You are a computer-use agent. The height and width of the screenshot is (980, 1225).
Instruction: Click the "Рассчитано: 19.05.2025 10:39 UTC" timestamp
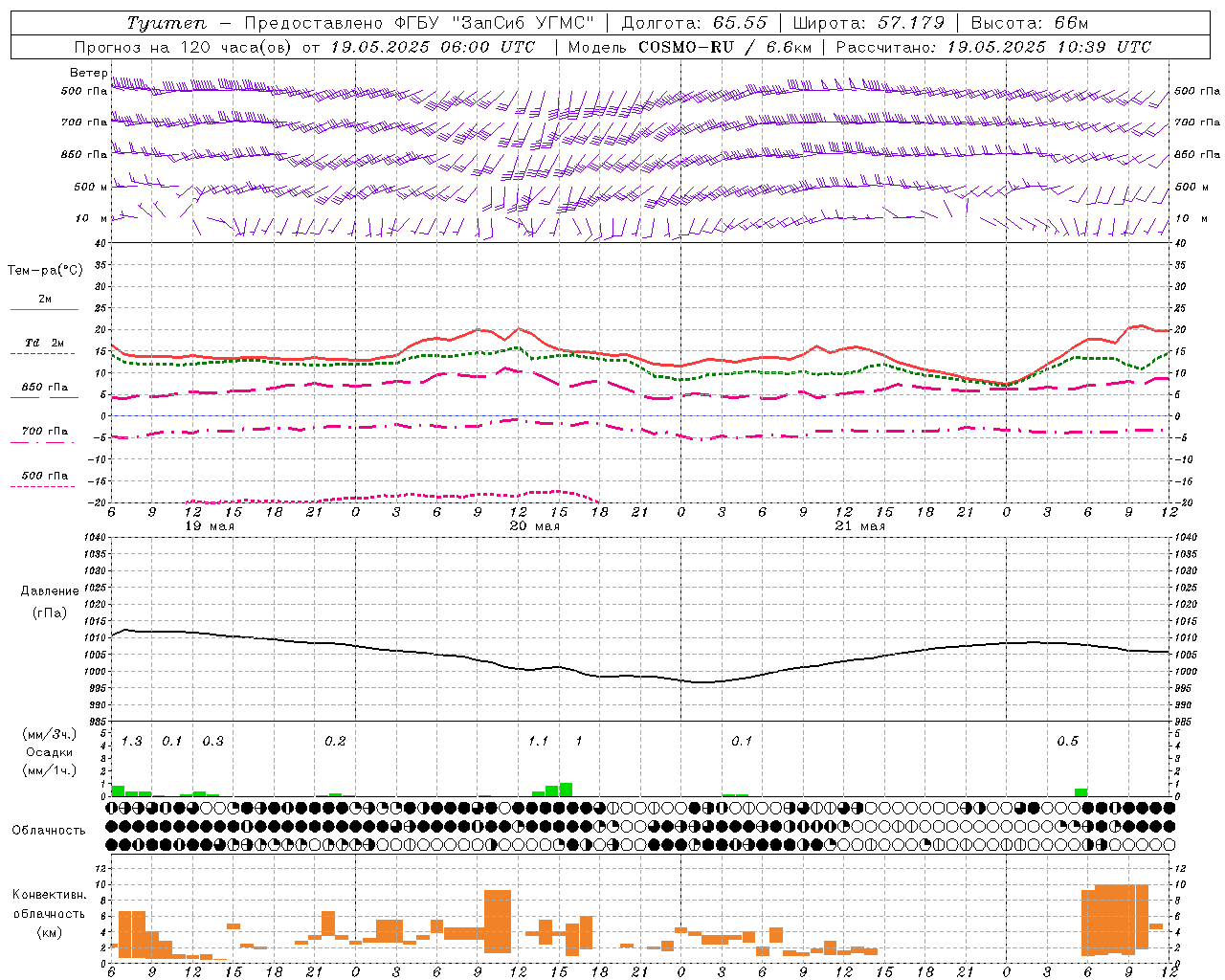(x=993, y=47)
